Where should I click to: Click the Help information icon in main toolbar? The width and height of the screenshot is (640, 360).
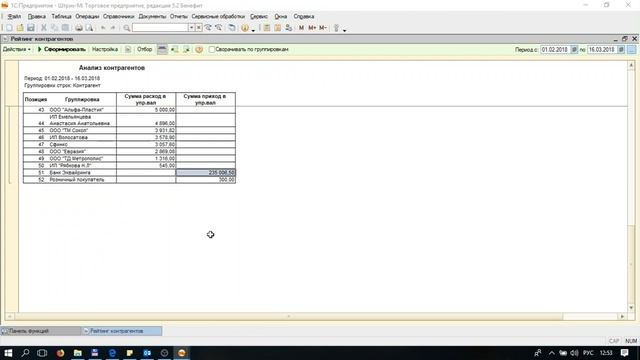[244, 28]
